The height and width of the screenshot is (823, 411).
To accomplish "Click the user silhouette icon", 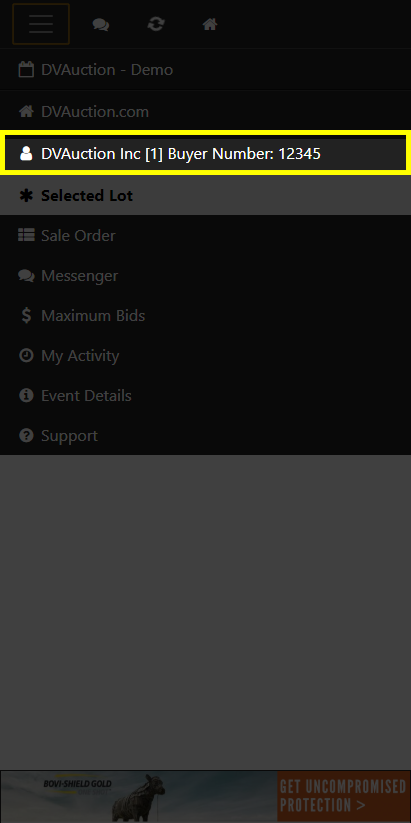I will coord(26,153).
